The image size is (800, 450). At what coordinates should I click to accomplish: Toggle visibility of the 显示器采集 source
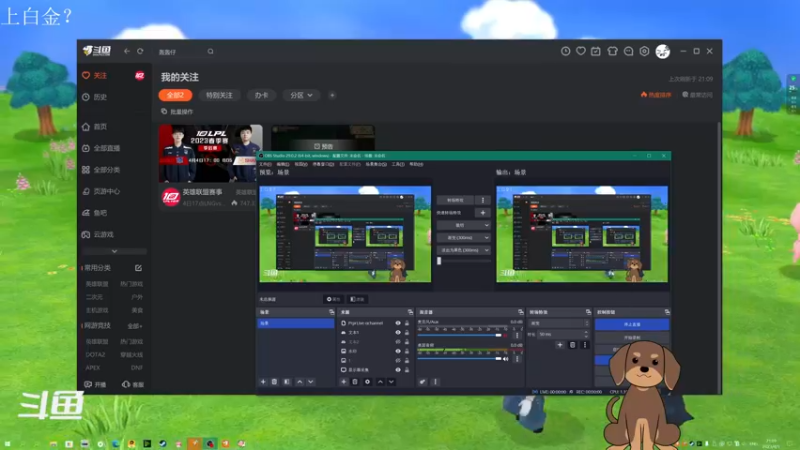point(398,370)
